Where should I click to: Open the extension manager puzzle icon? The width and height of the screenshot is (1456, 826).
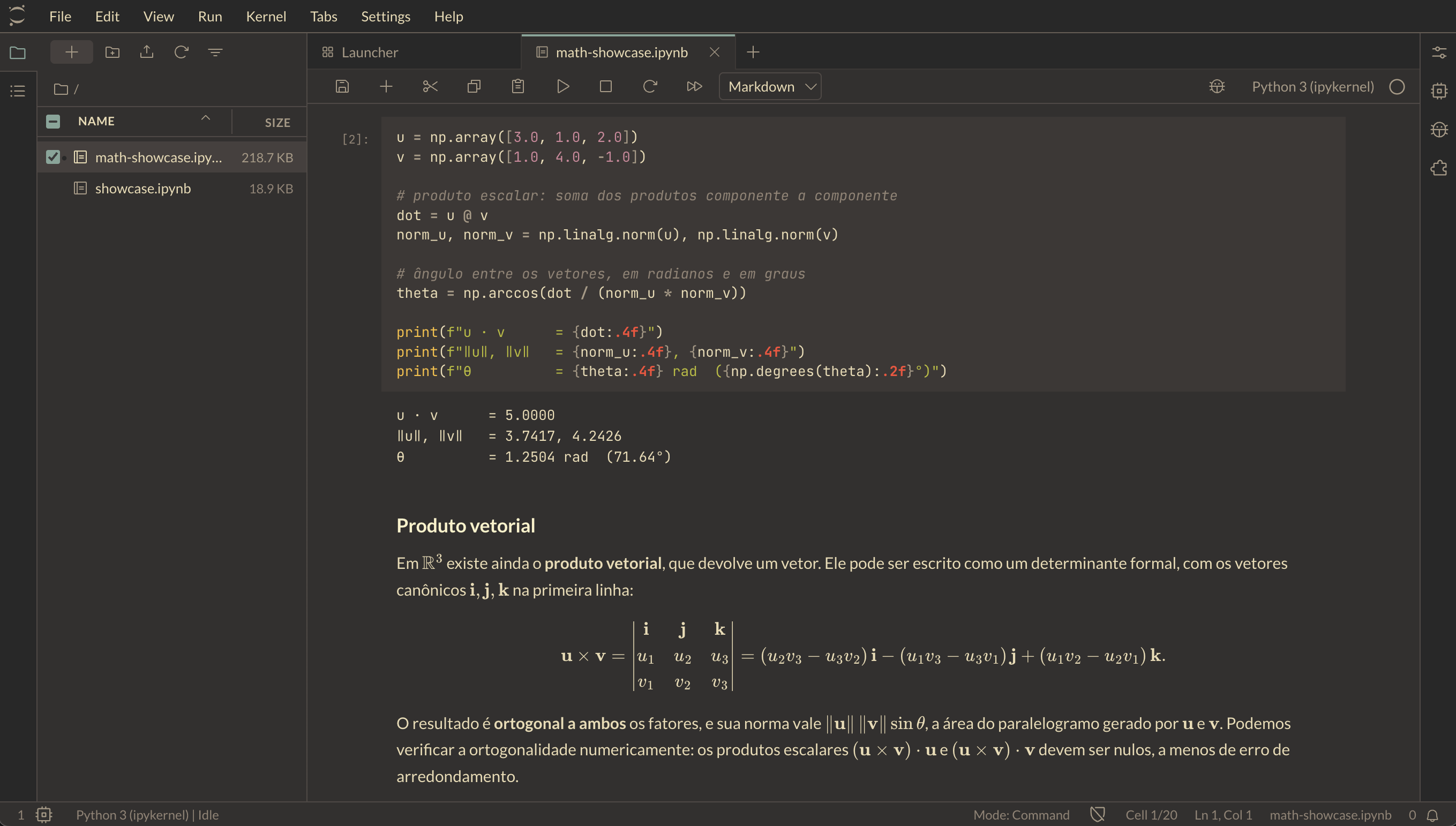pos(1438,168)
